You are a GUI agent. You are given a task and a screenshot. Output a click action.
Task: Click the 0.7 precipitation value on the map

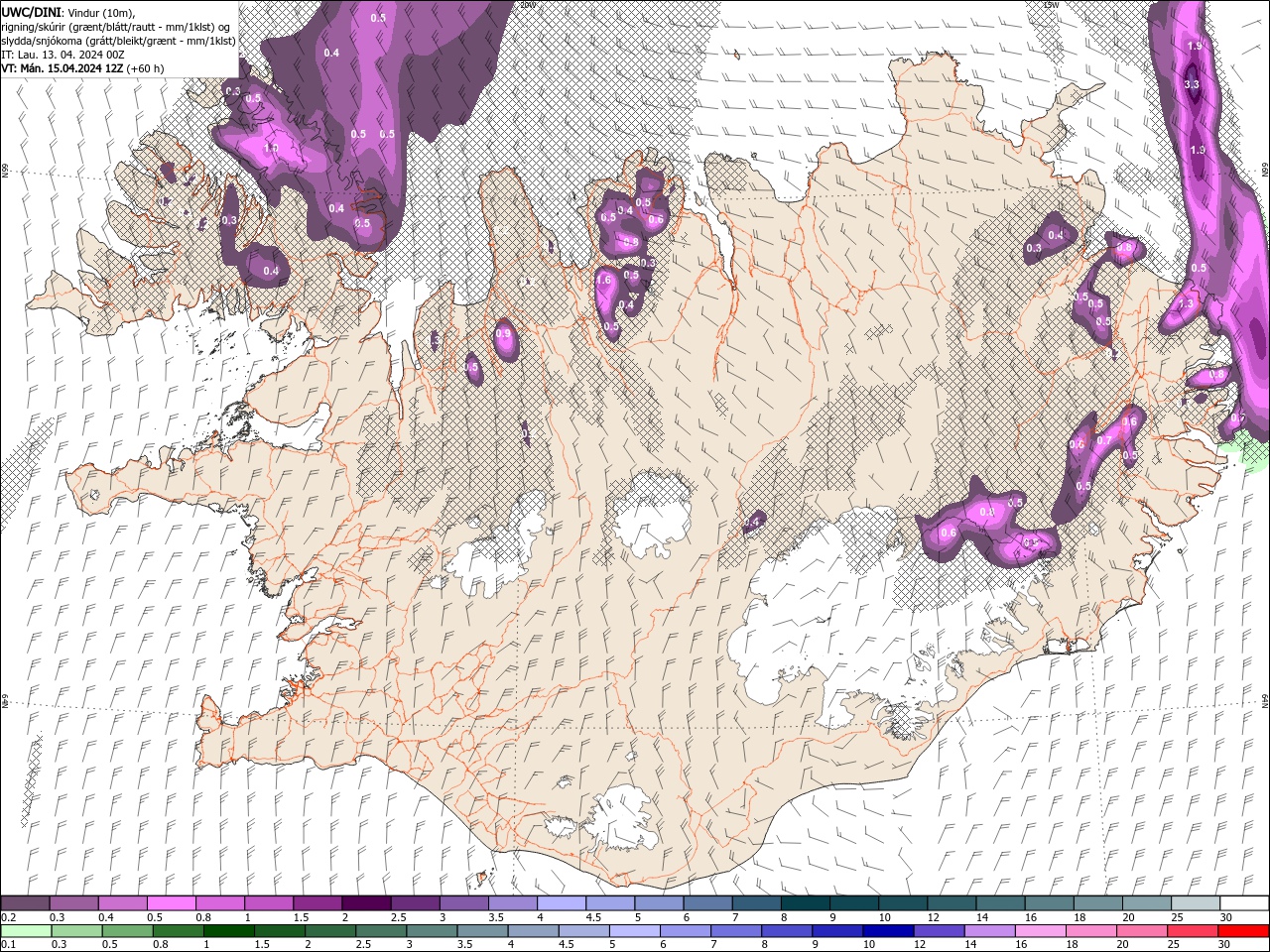click(1103, 440)
